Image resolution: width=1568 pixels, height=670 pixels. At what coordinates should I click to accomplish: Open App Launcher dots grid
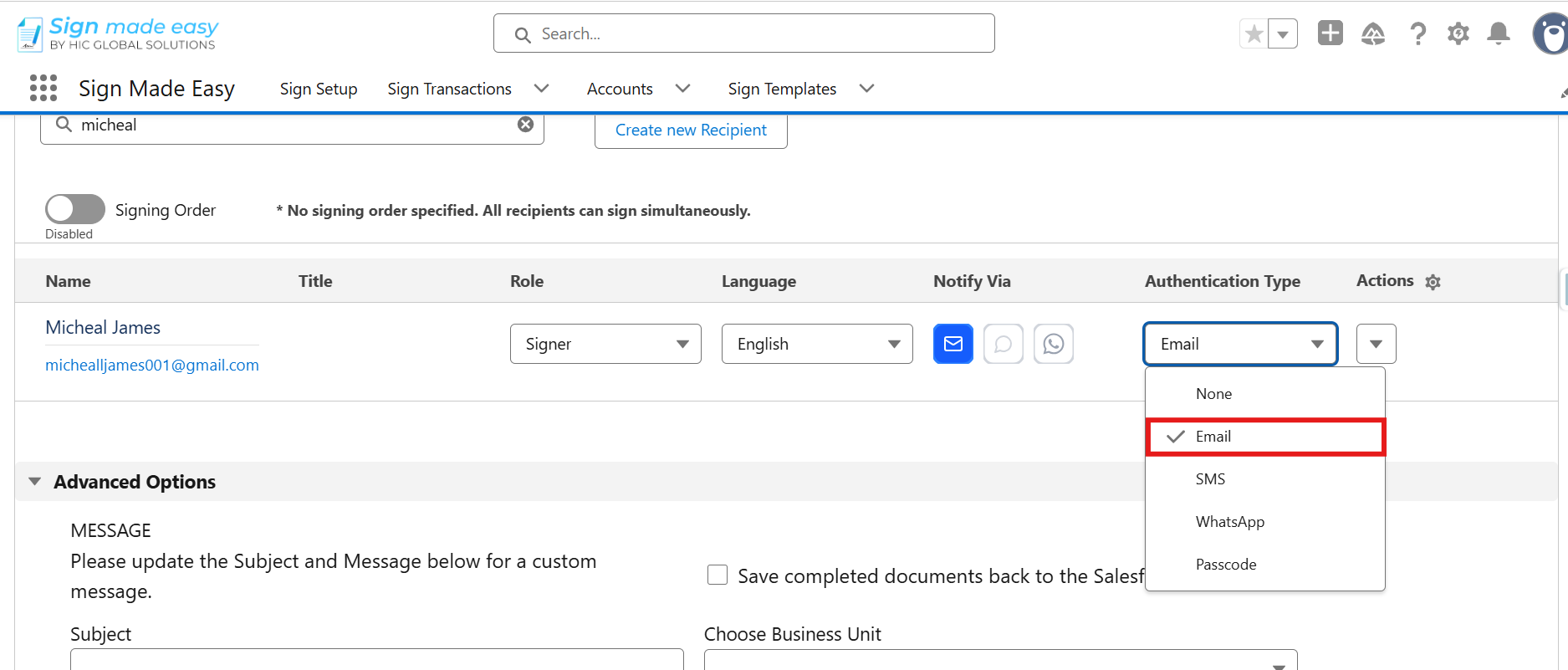[x=43, y=88]
